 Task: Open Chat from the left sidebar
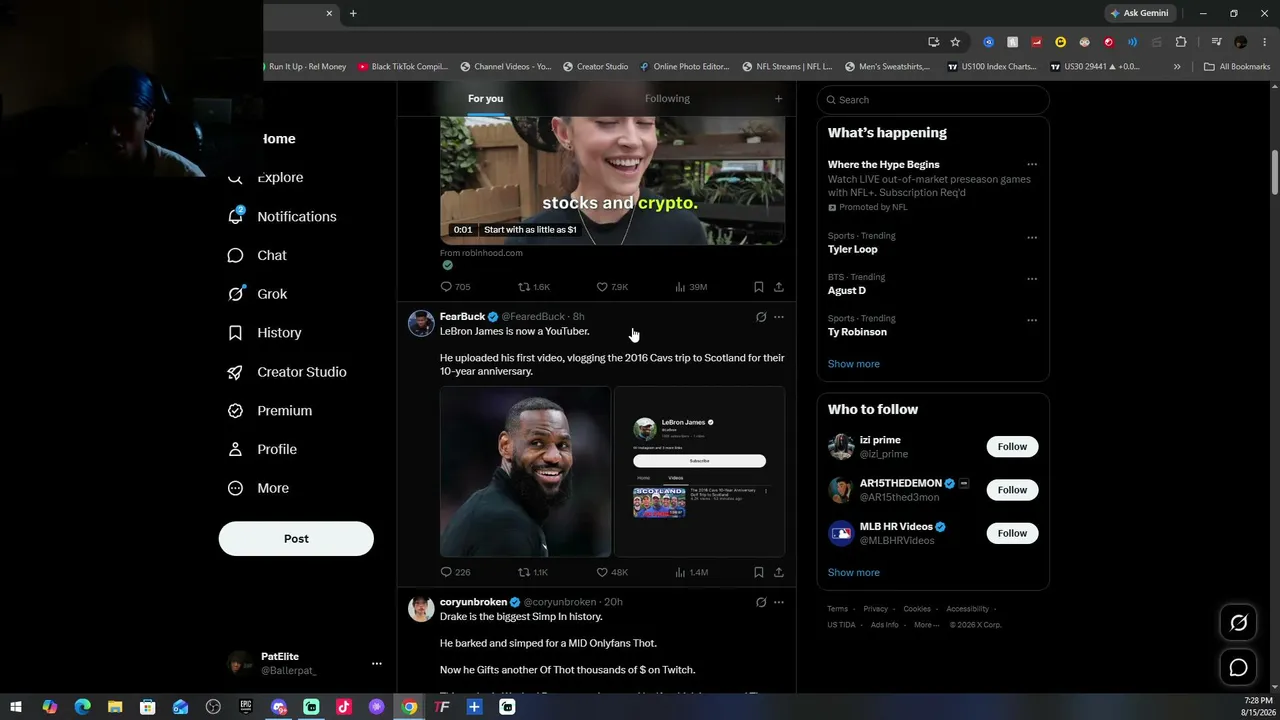(x=257, y=255)
